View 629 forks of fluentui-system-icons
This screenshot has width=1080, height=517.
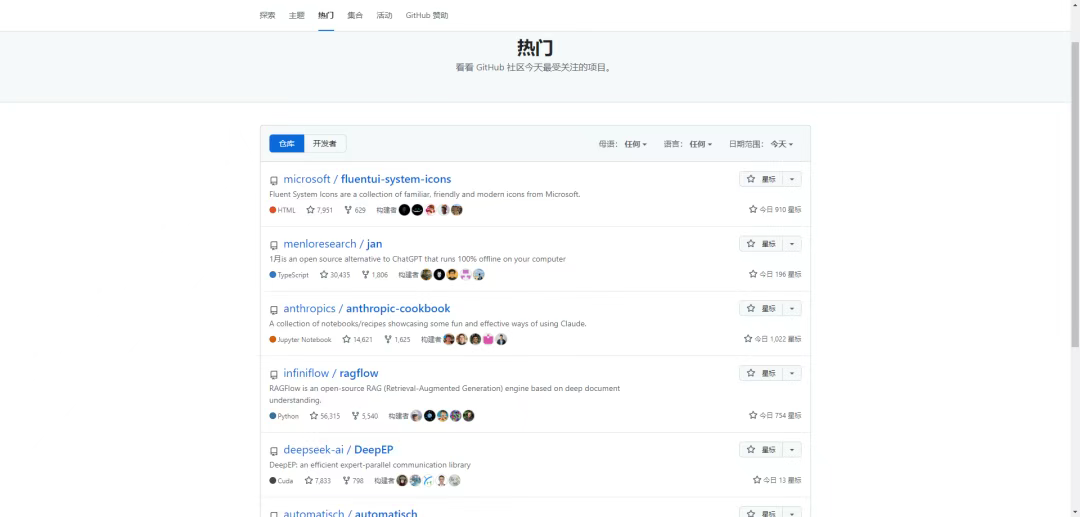click(x=355, y=210)
